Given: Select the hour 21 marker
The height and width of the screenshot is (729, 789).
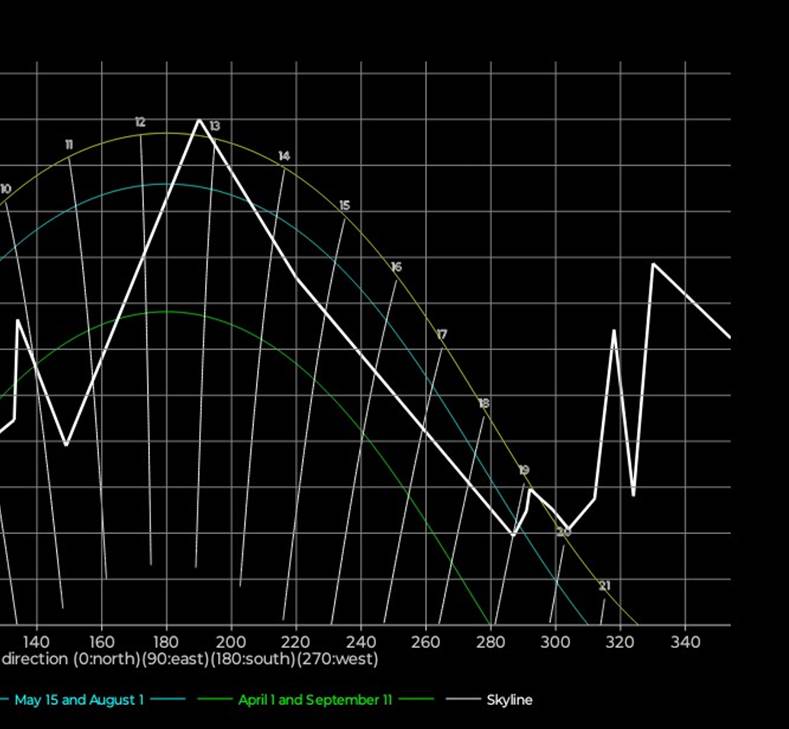Looking at the screenshot, I should [x=605, y=585].
